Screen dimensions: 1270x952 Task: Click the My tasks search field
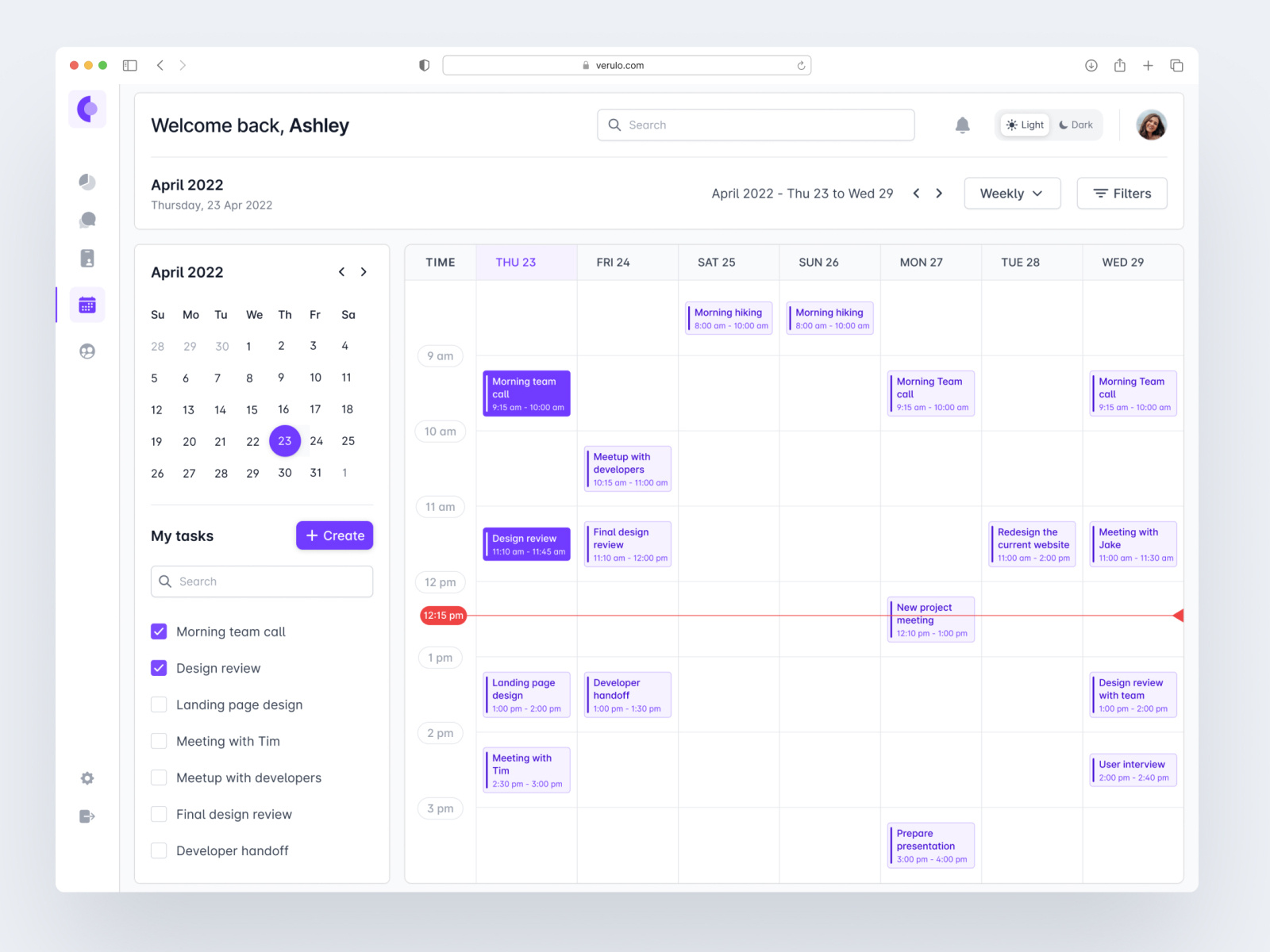click(x=261, y=581)
